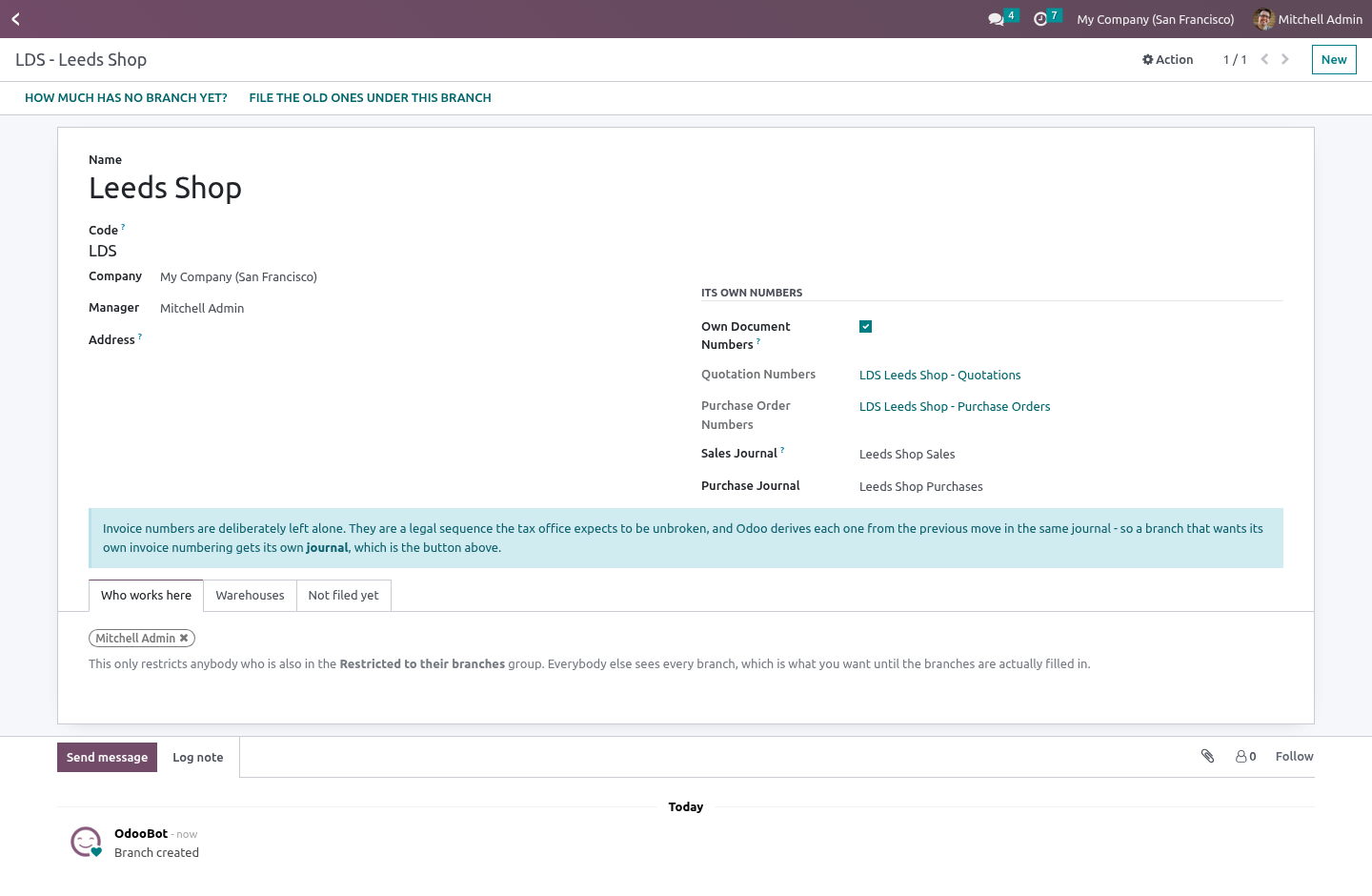Toggle the Own Document Numbers checkbox
Image resolution: width=1372 pixels, height=896 pixels.
coord(865,326)
